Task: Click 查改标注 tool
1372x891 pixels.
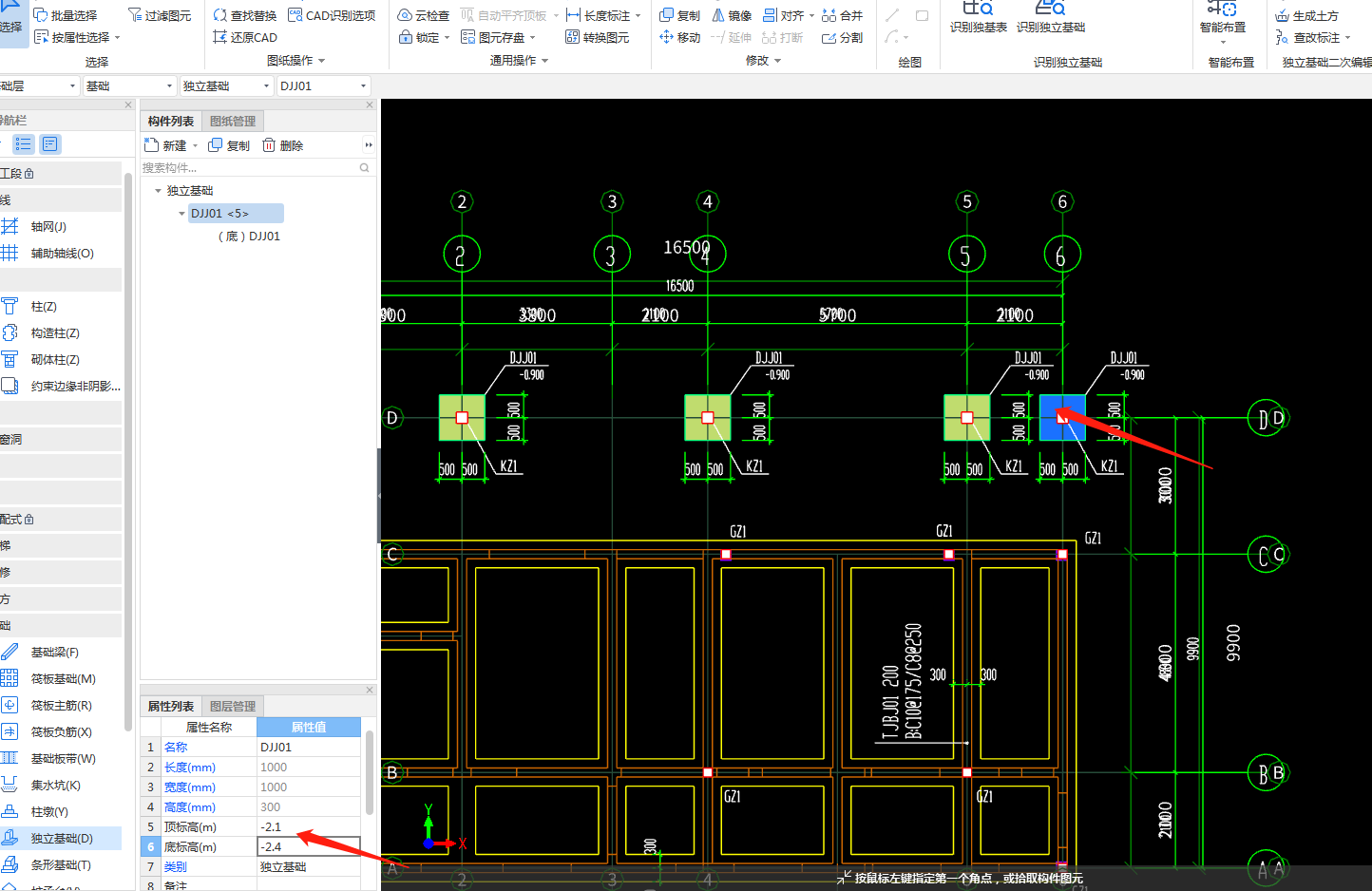Action: (1308, 37)
